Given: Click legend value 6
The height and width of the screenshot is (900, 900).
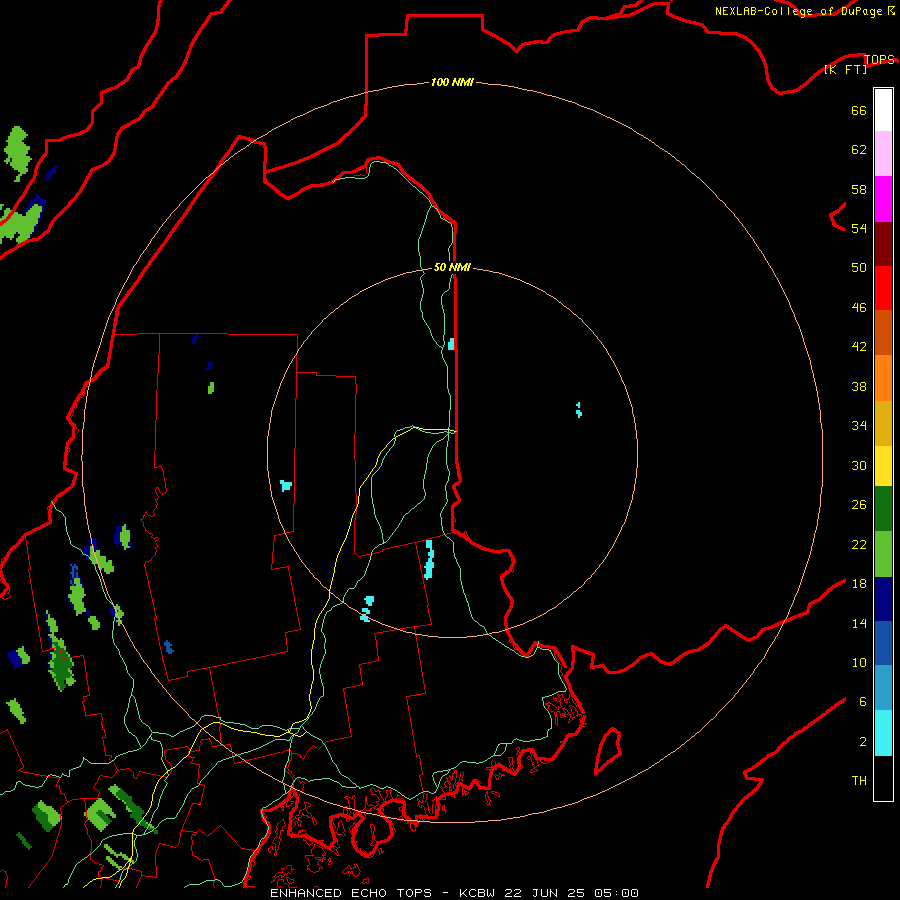Looking at the screenshot, I should pyautogui.click(x=862, y=702).
